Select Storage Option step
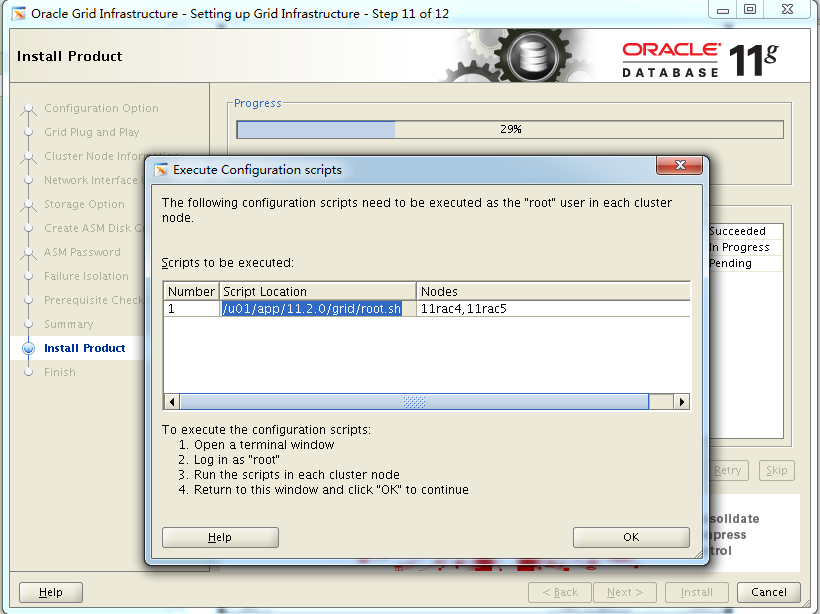Screen dimensions: 820x614 point(84,204)
